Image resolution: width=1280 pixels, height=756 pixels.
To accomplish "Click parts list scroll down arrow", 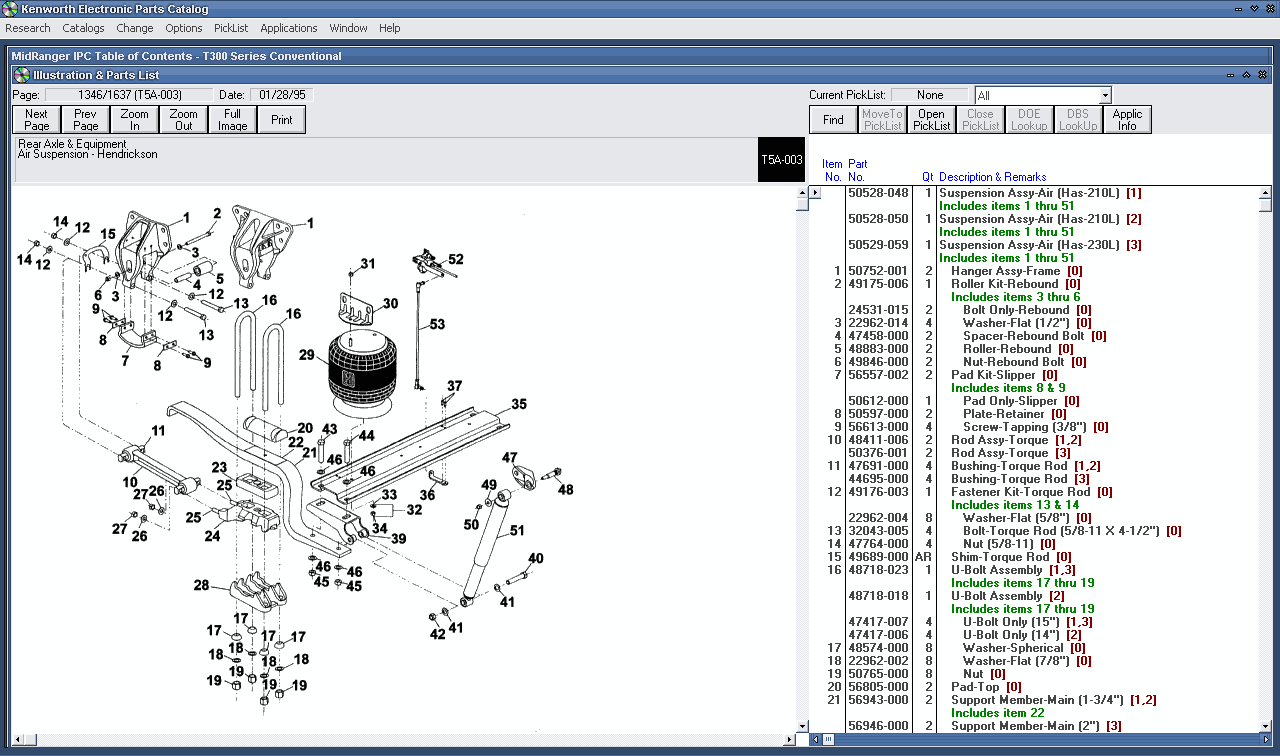I will (1265, 725).
